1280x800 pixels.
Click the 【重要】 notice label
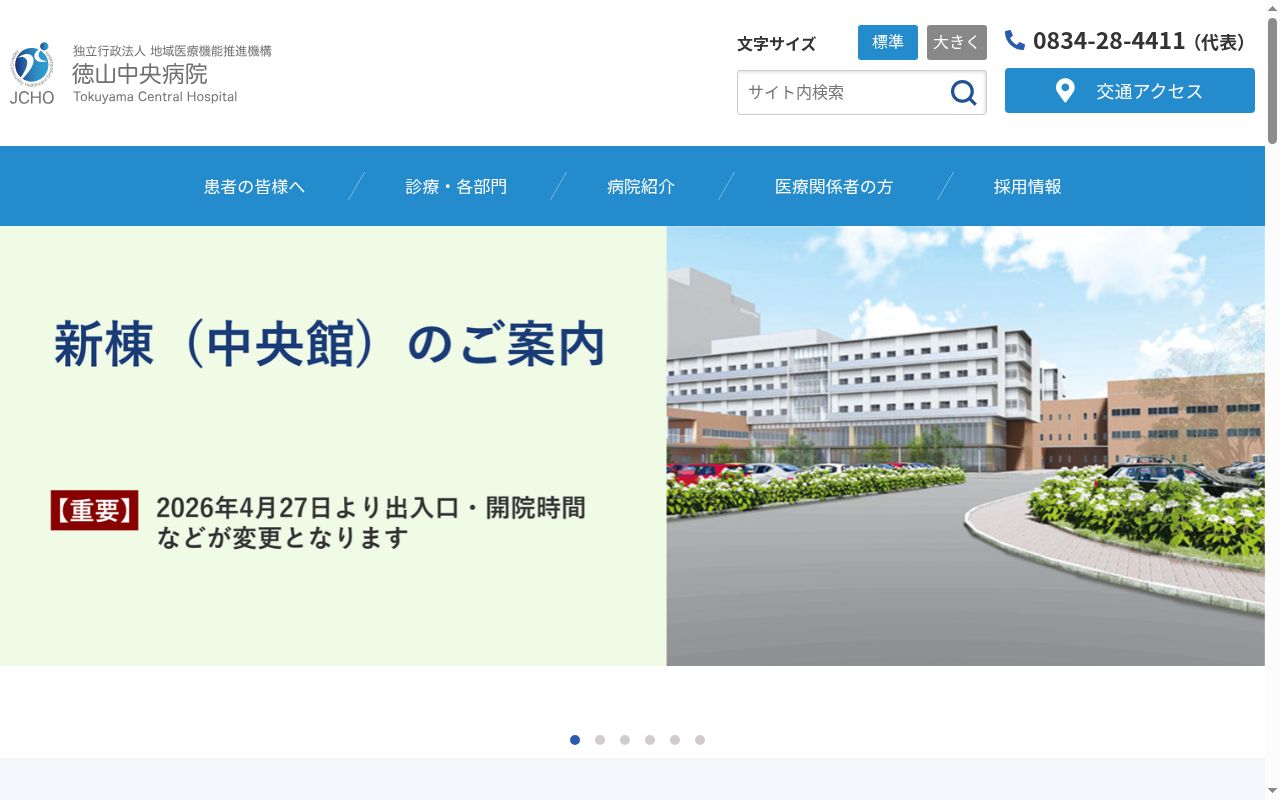(95, 510)
